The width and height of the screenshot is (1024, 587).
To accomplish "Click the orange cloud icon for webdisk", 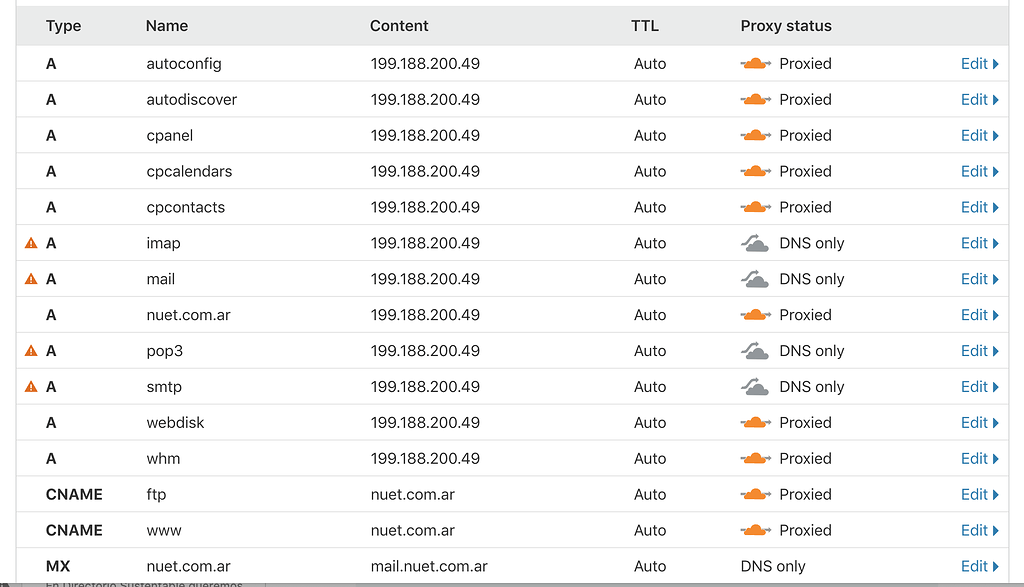I will (x=755, y=422).
